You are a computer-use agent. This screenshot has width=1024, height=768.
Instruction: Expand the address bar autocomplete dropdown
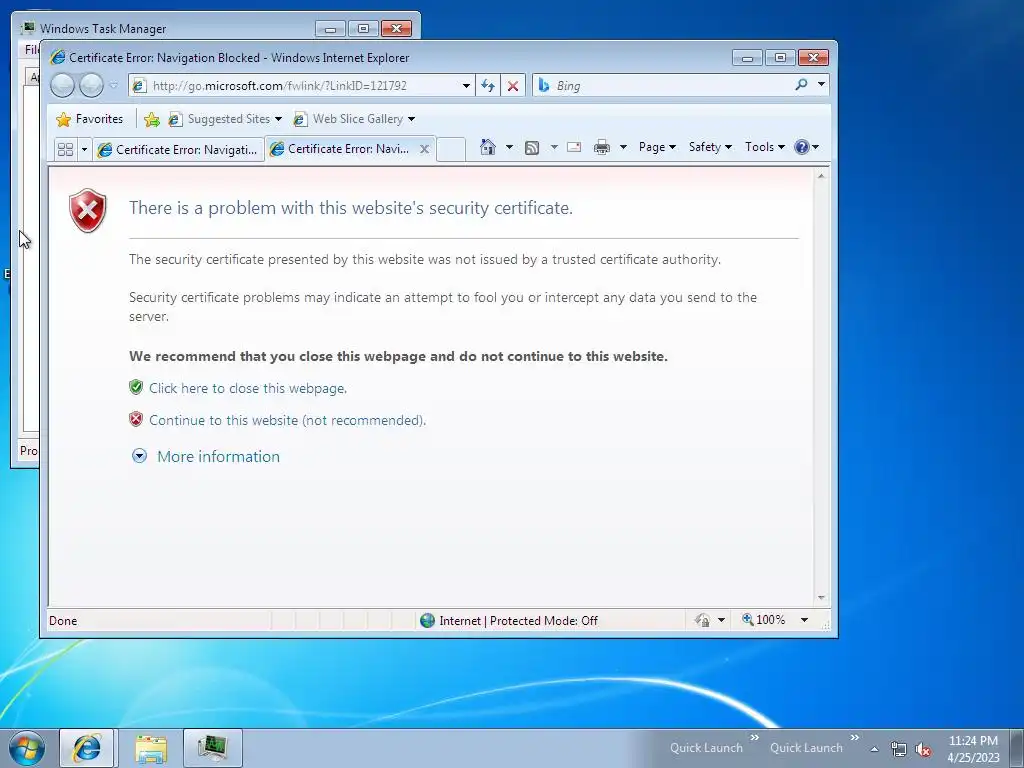pyautogui.click(x=466, y=86)
